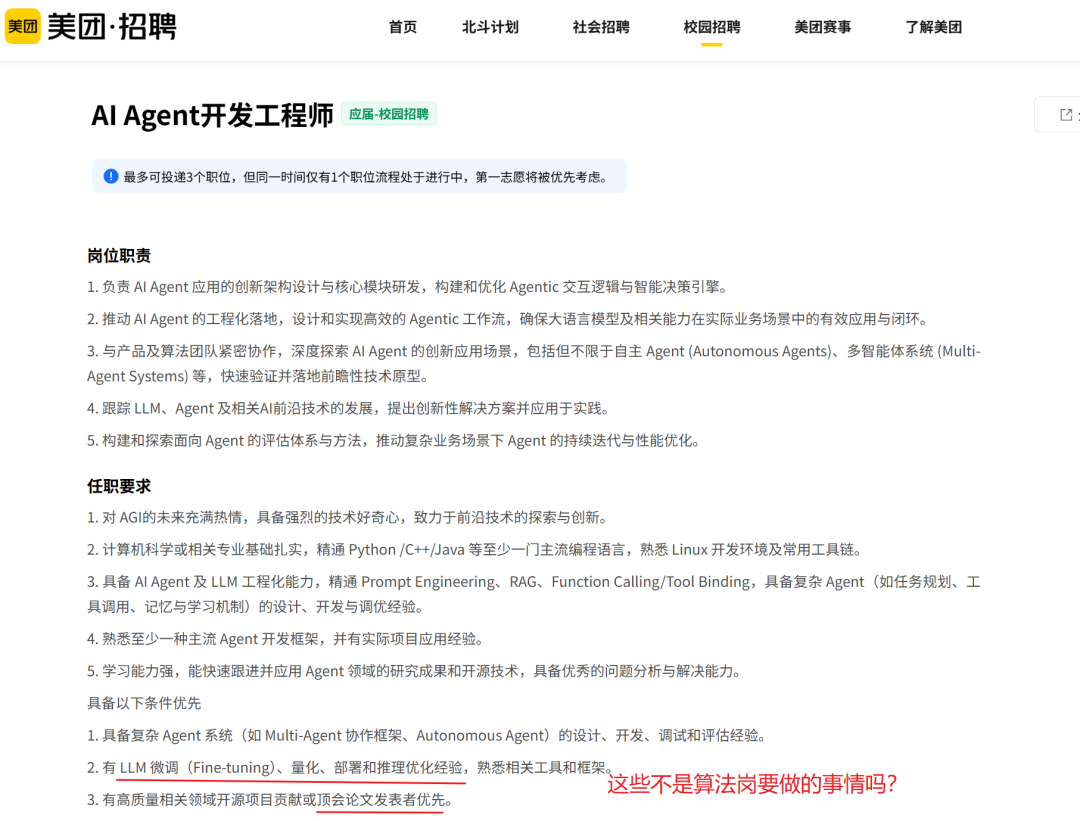Click duty line 1 about 创新架构设计
1080x821 pixels.
[x=407, y=287]
